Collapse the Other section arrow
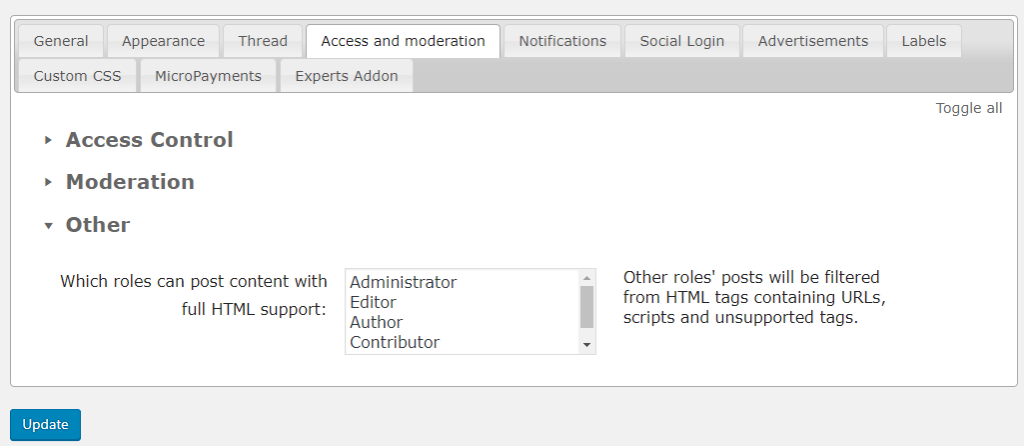This screenshot has height=446, width=1024. (x=48, y=226)
